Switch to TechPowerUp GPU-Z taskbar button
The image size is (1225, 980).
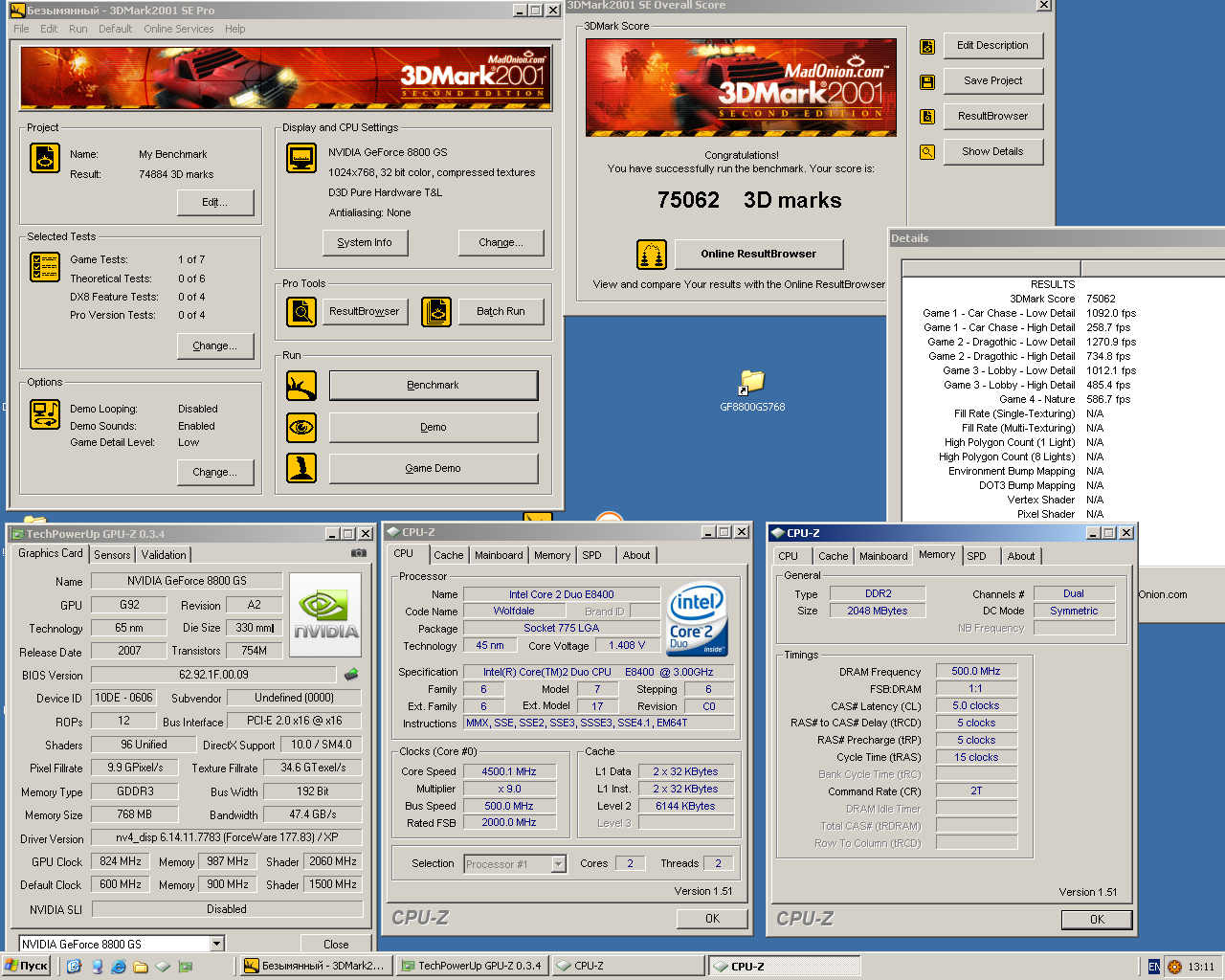(x=472, y=967)
